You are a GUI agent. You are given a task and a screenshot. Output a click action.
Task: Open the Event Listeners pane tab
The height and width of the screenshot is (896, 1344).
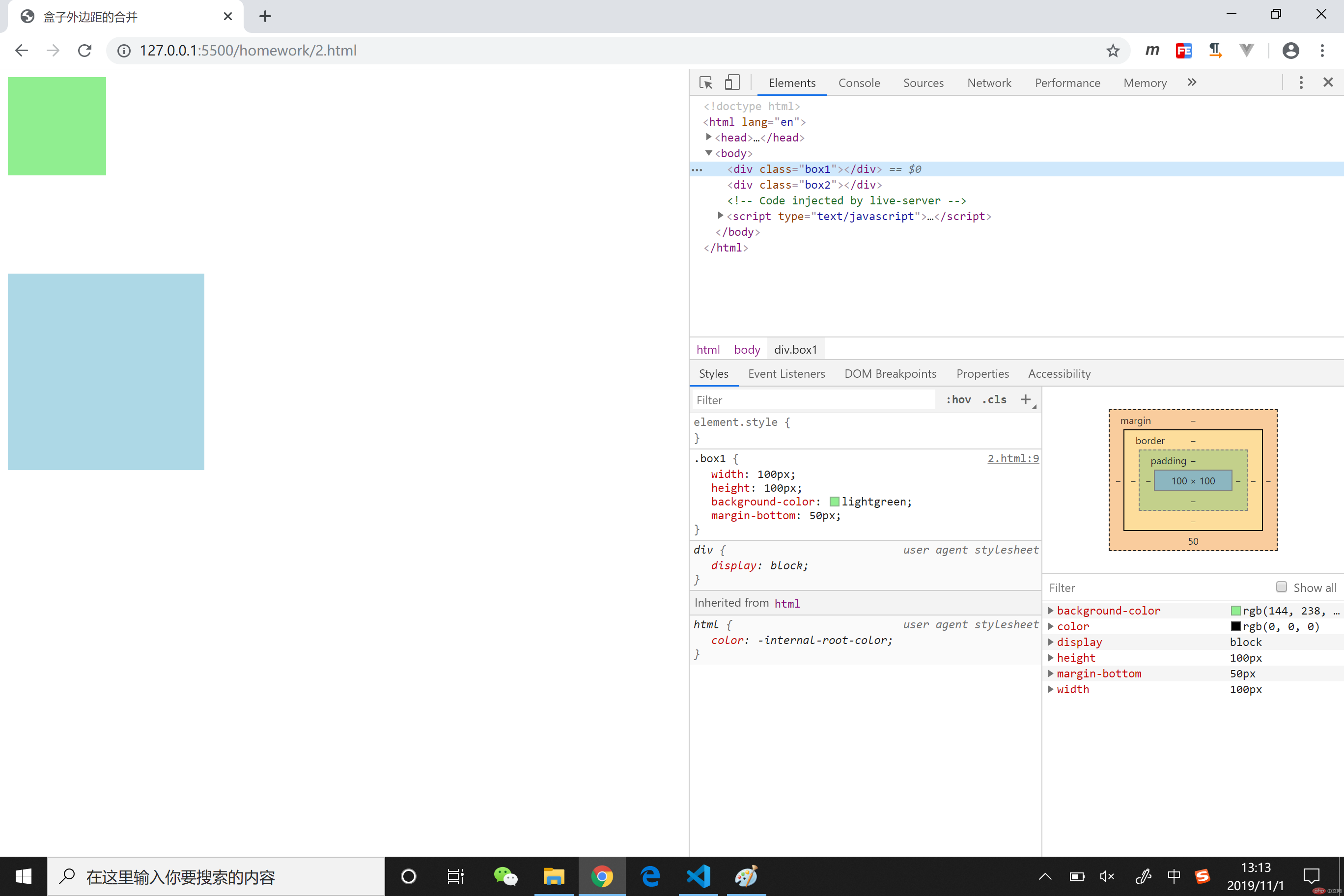click(x=786, y=374)
